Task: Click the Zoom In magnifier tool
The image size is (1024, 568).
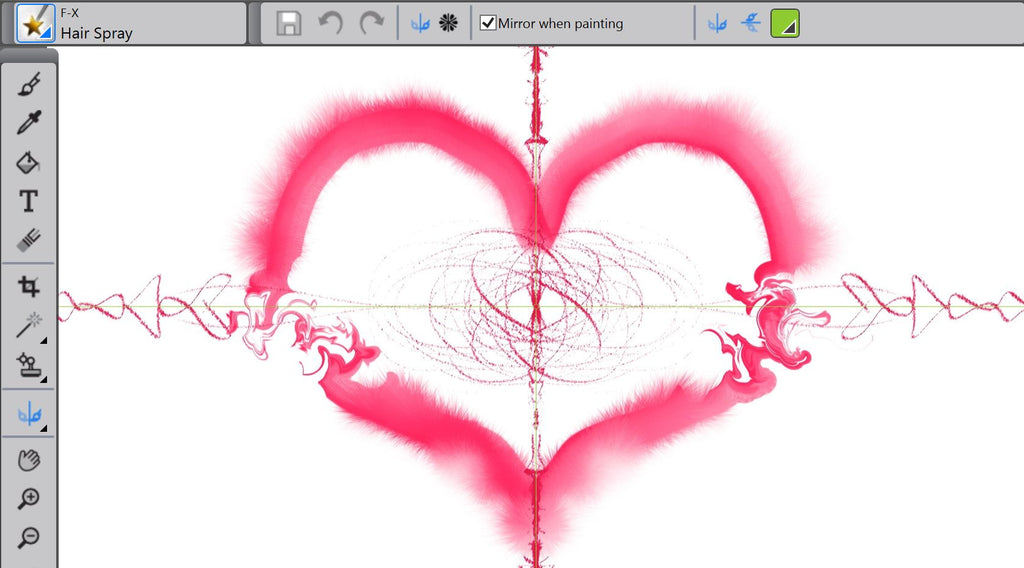Action: click(x=28, y=499)
